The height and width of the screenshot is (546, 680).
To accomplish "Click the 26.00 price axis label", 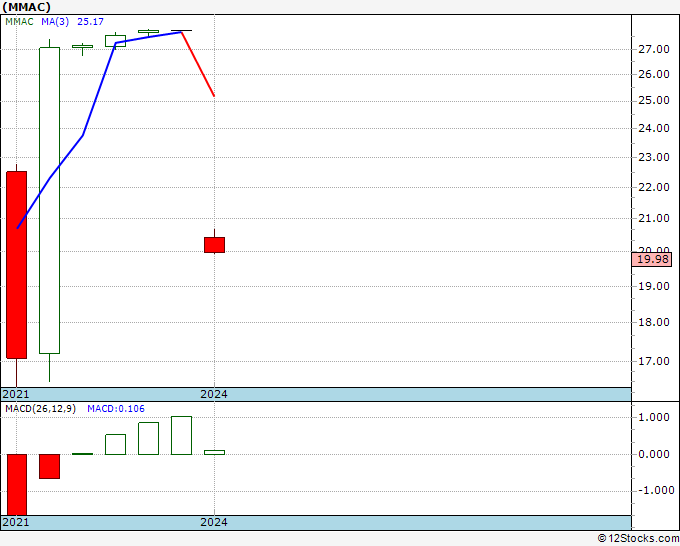I will click(x=654, y=74).
